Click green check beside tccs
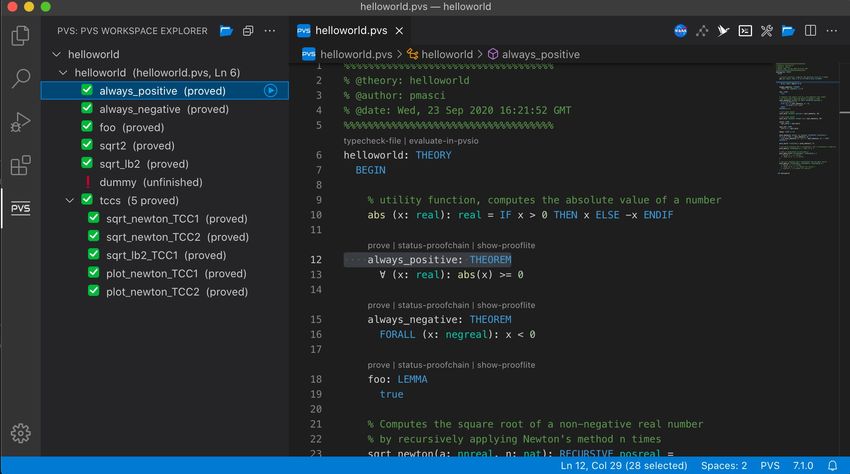The height and width of the screenshot is (474, 850). (x=87, y=200)
